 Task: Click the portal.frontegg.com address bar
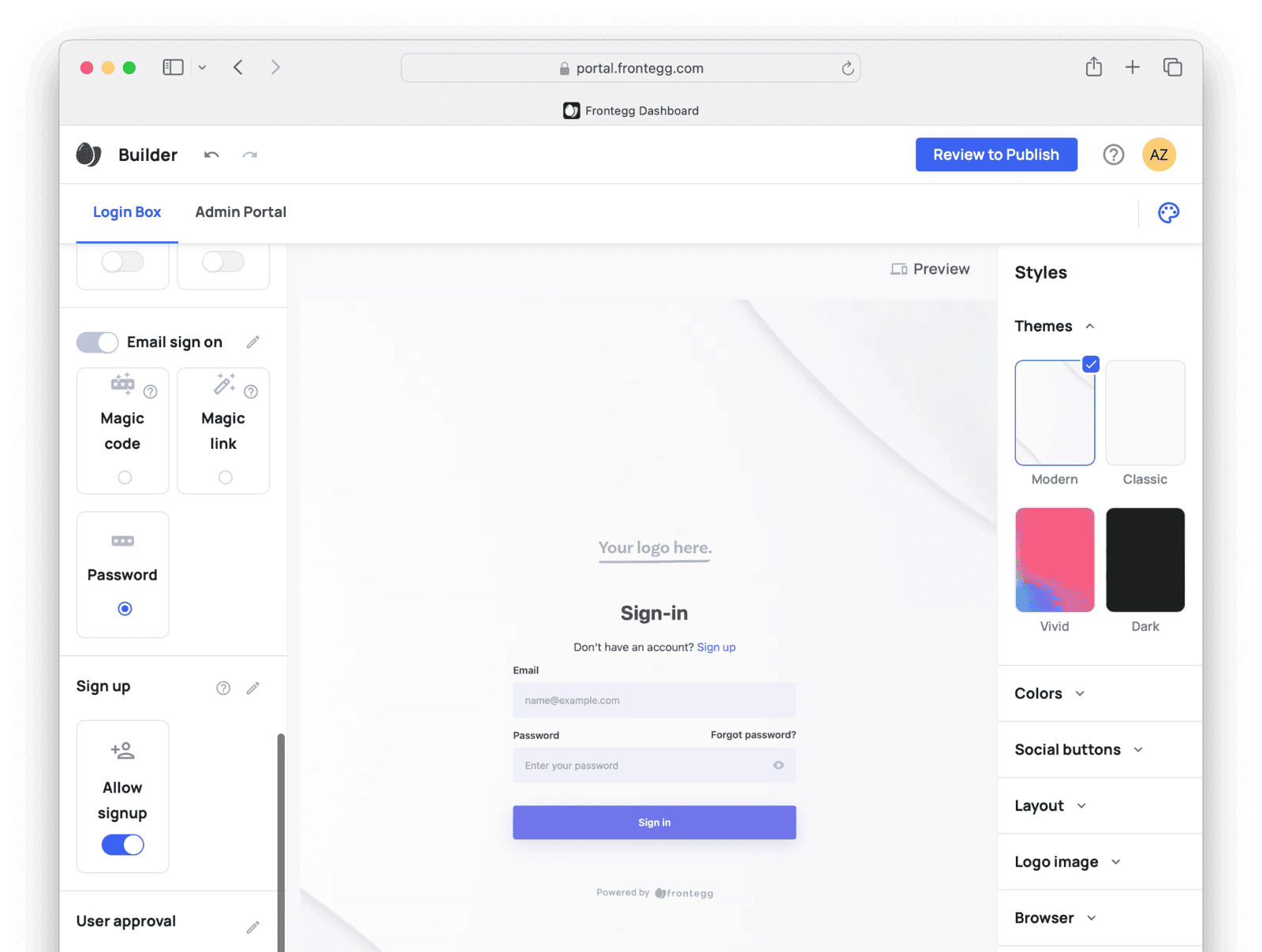click(x=631, y=68)
